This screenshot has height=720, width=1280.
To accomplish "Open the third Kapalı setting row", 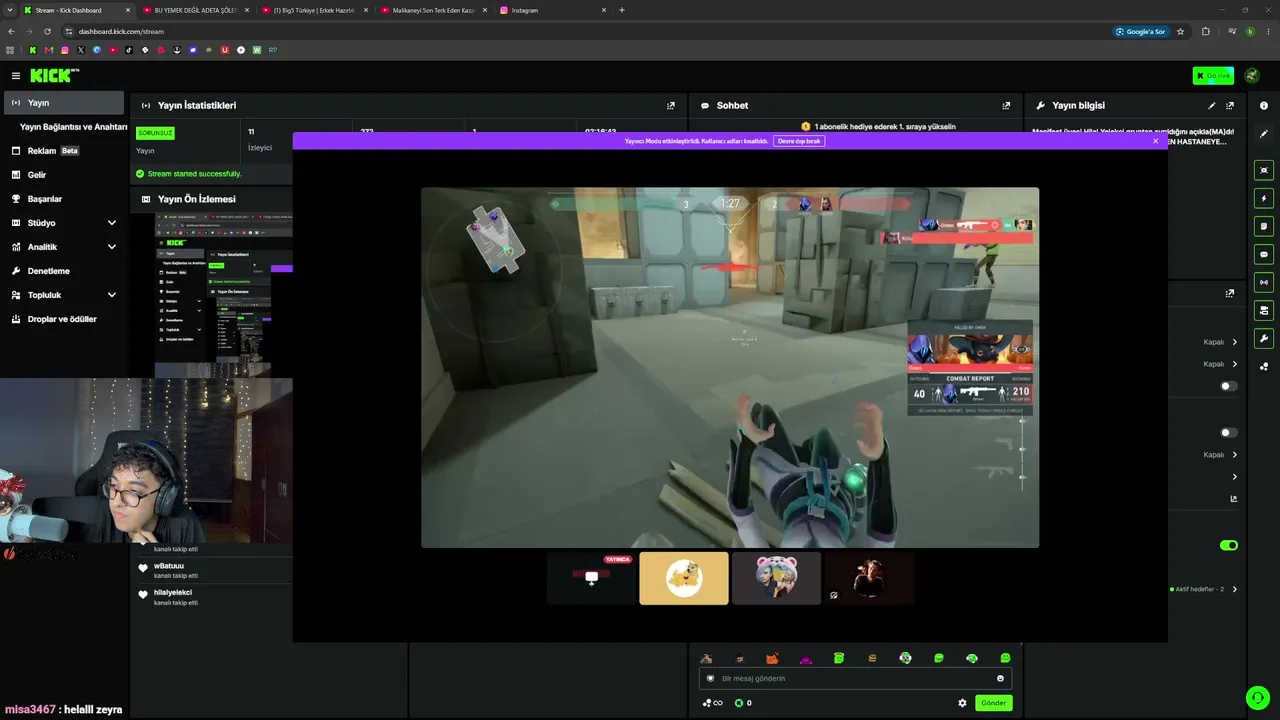I will tap(1220, 455).
